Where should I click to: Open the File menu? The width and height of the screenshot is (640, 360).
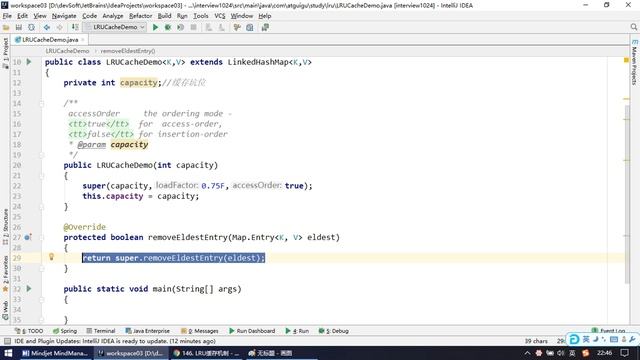coord(7,16)
